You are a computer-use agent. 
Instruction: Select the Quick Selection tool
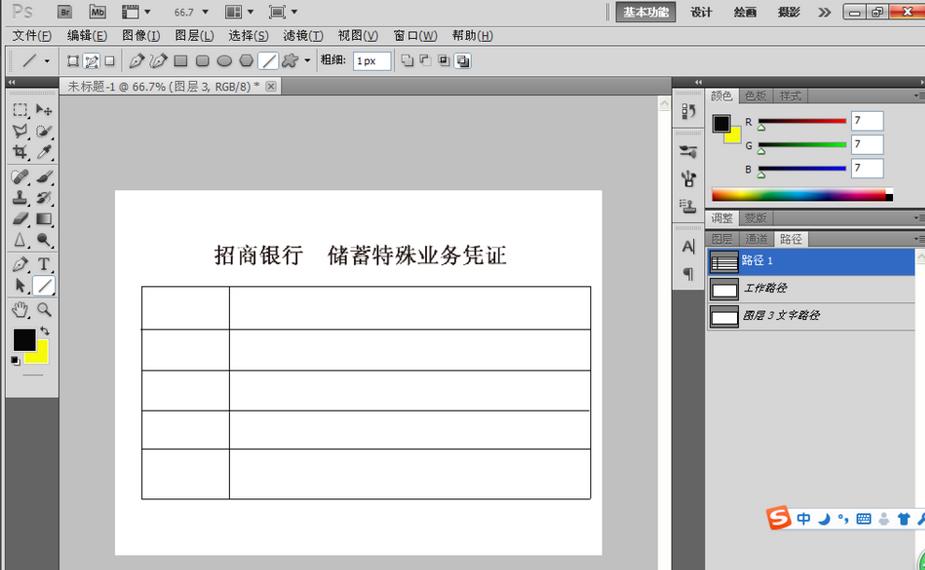(x=44, y=131)
